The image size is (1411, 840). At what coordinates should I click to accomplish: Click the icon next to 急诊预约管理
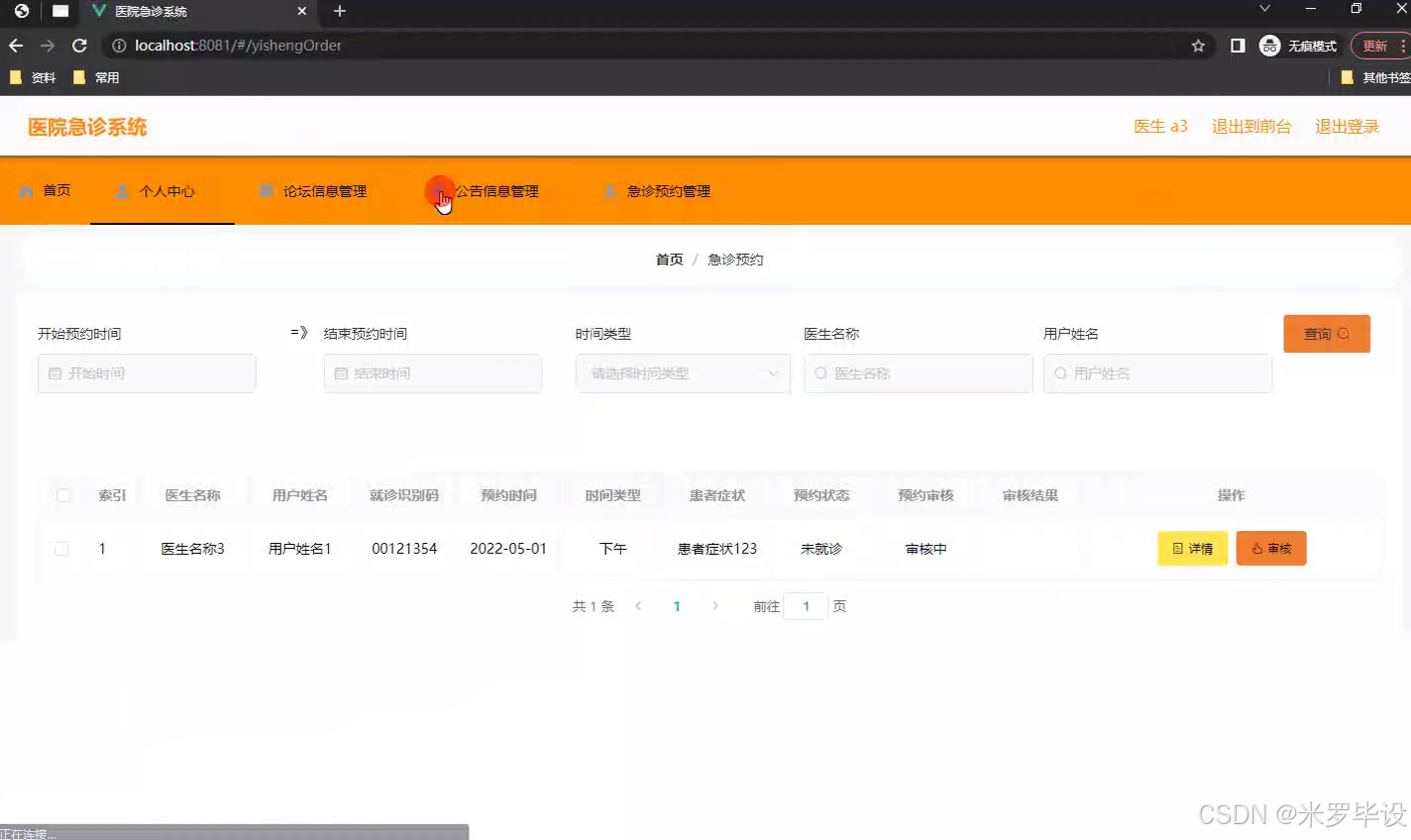click(610, 190)
